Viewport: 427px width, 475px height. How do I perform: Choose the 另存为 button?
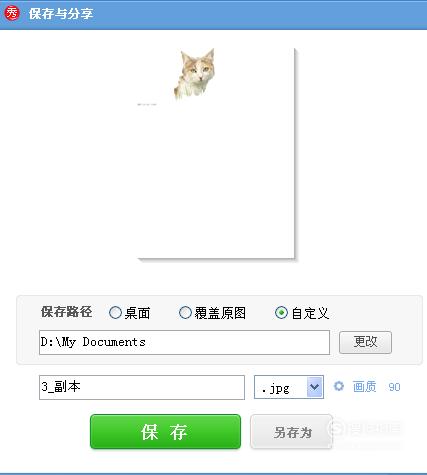[291, 432]
